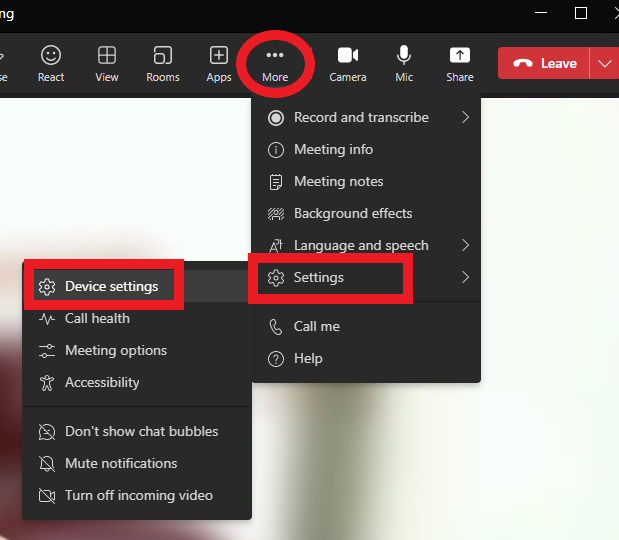Select Call me option
The image size is (619, 540).
tap(366, 327)
